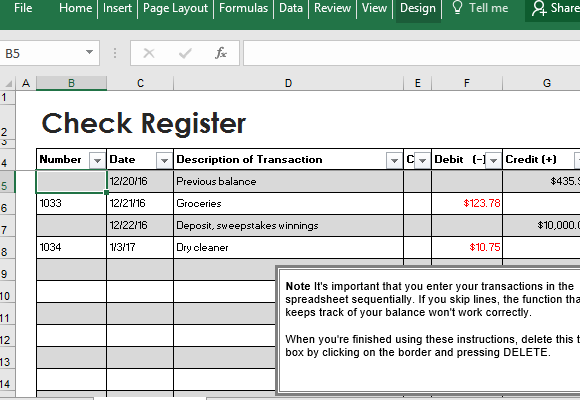Click inside the formula bar
Screen dimensions: 580x400
tap(411, 53)
